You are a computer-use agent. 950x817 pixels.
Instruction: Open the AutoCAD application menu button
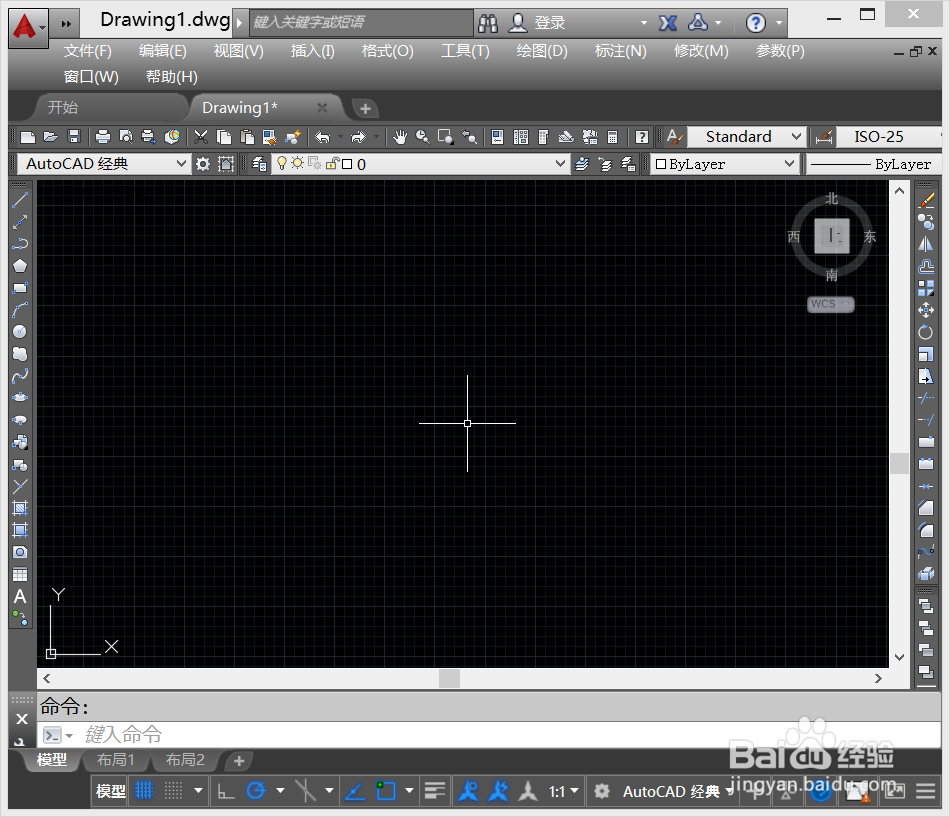28,27
